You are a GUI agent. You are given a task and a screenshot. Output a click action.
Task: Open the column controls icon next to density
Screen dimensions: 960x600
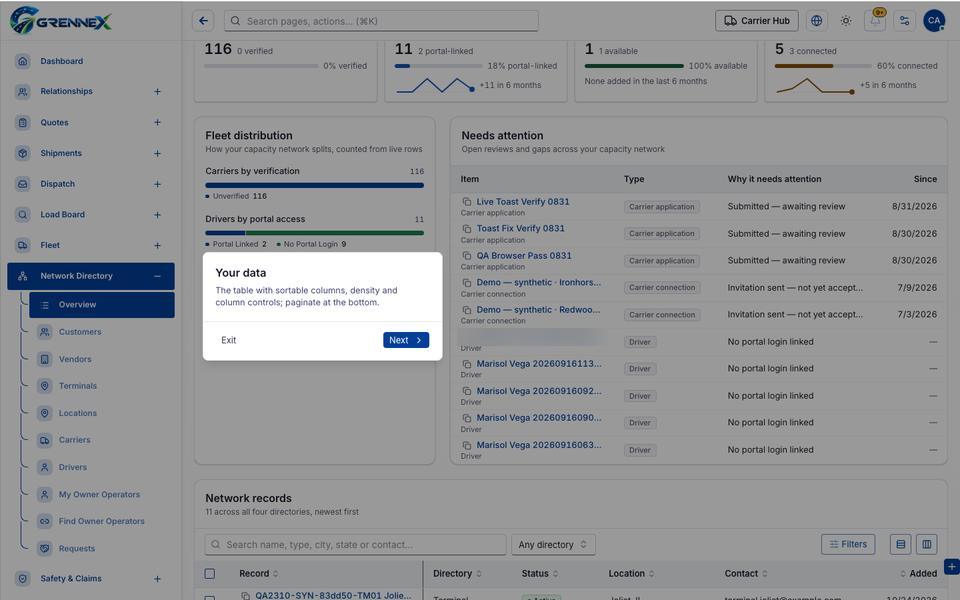[x=927, y=544]
